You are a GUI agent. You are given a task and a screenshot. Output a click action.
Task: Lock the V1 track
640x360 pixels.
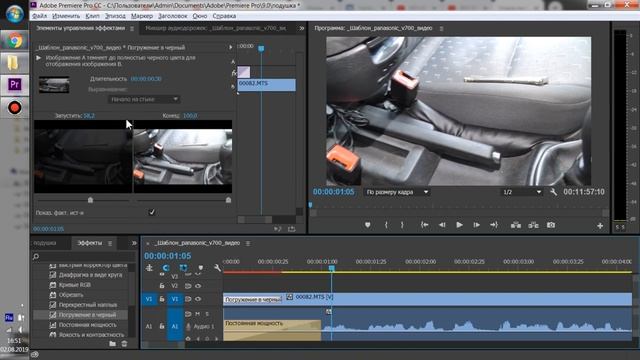click(162, 299)
